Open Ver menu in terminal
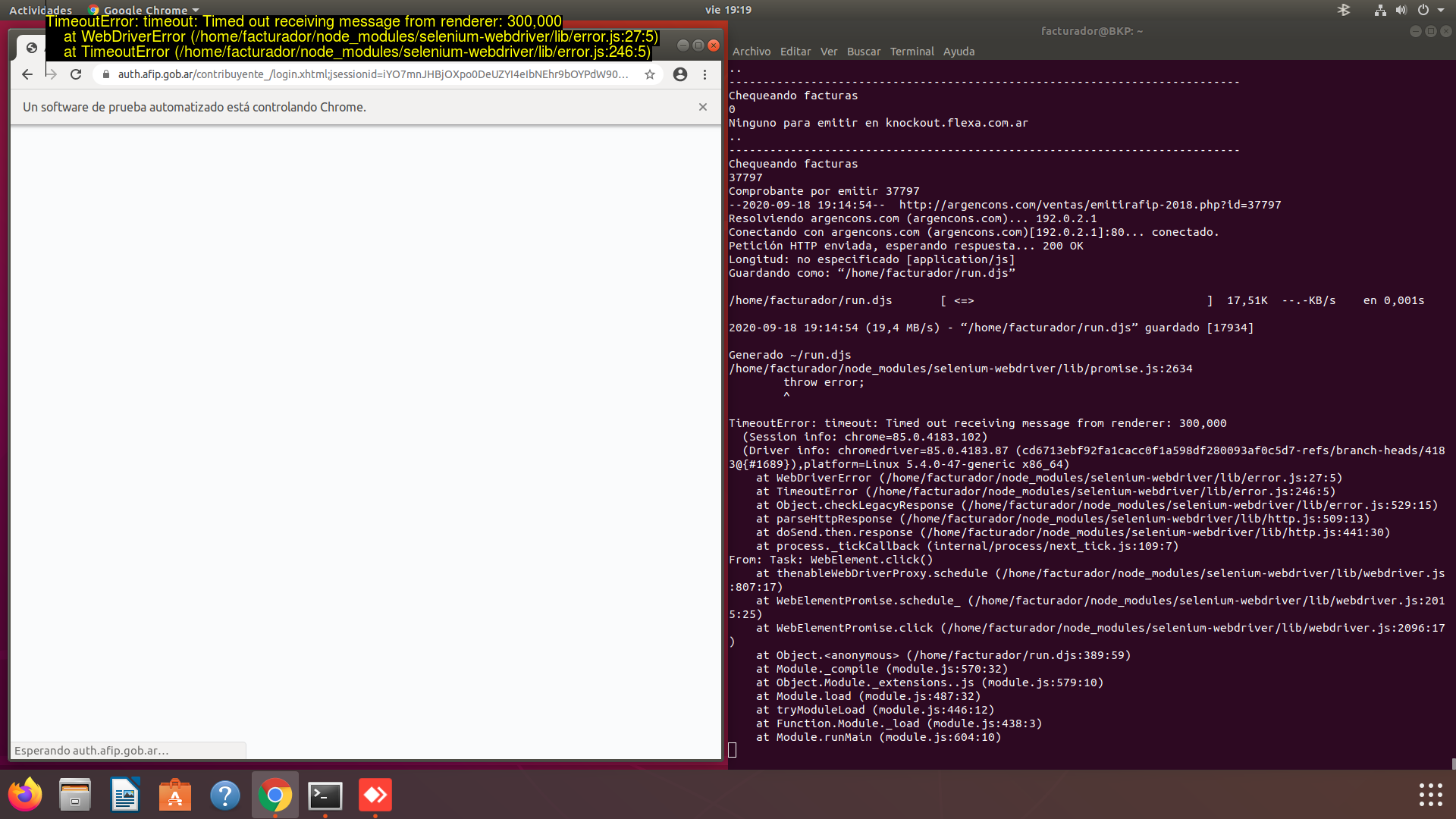 829,52
